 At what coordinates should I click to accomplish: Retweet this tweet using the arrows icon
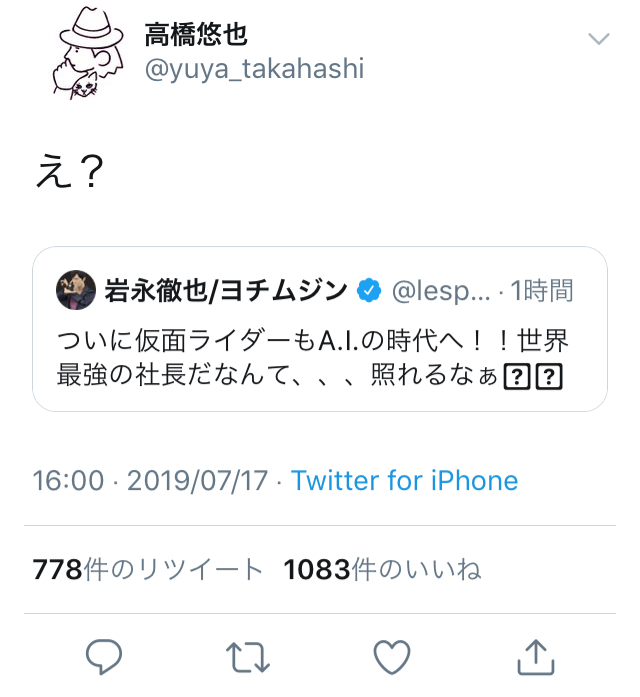tap(247, 656)
